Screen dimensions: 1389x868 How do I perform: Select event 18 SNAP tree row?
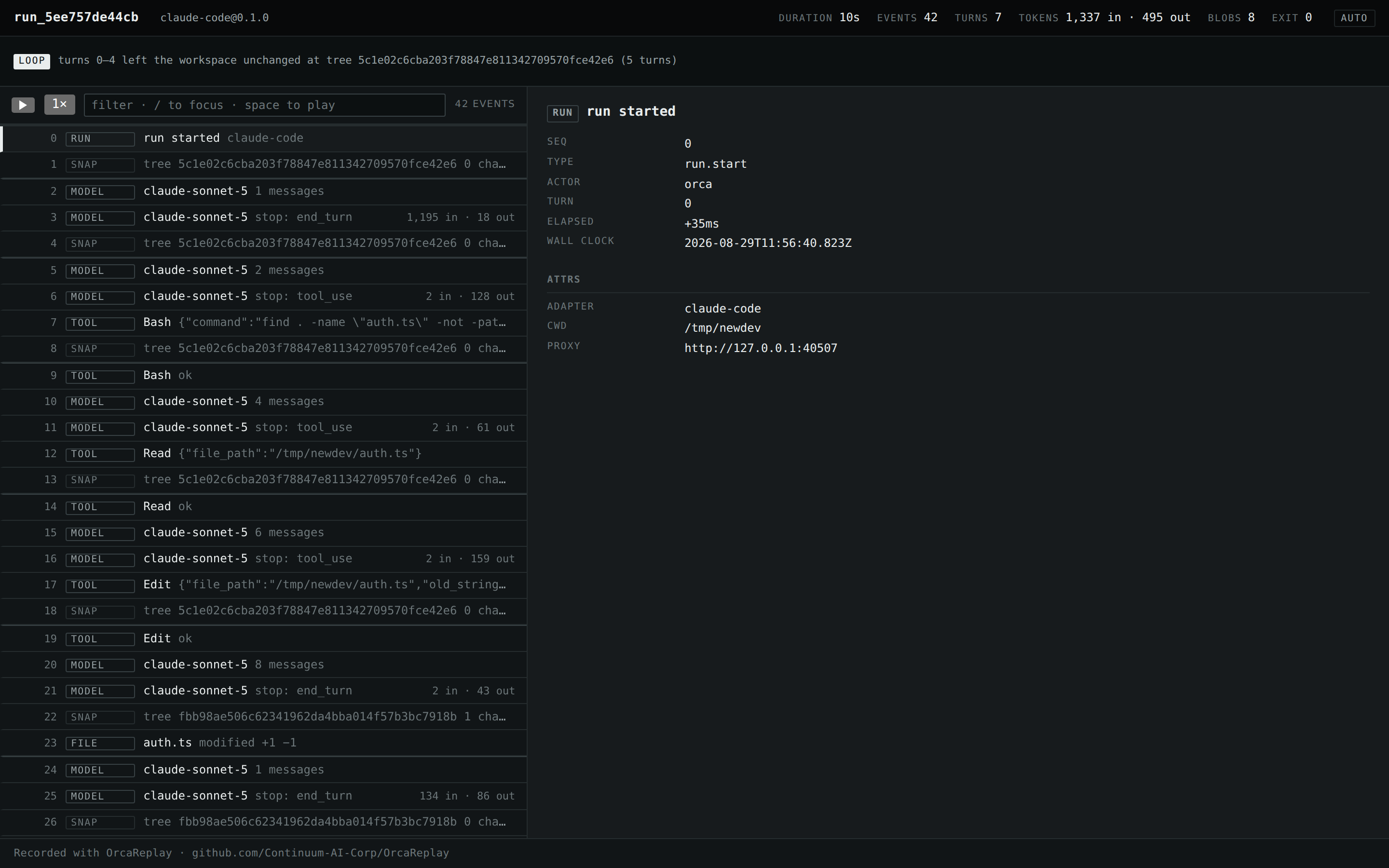tap(263, 611)
